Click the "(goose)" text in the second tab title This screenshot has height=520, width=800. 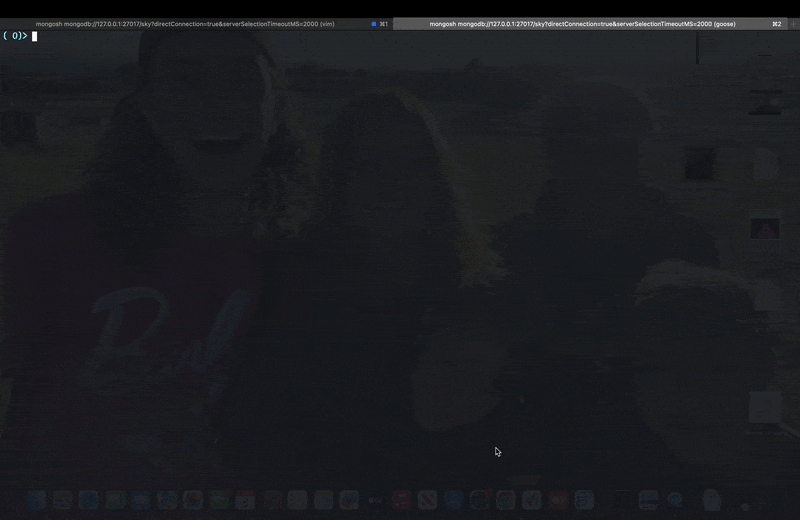point(718,24)
